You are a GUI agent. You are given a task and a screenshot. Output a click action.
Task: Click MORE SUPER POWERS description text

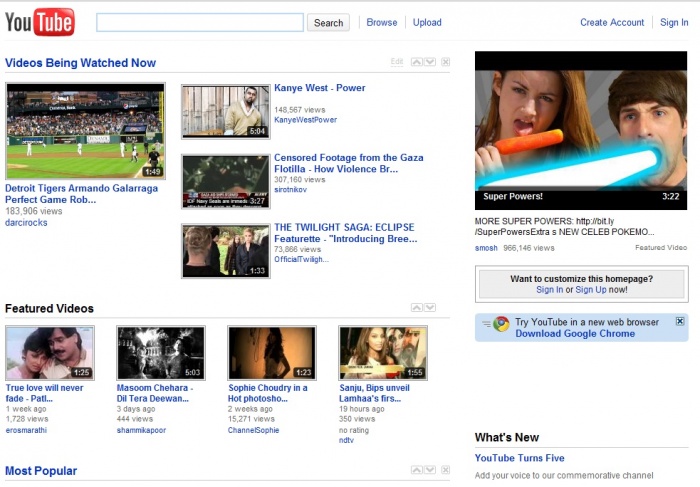tap(565, 226)
